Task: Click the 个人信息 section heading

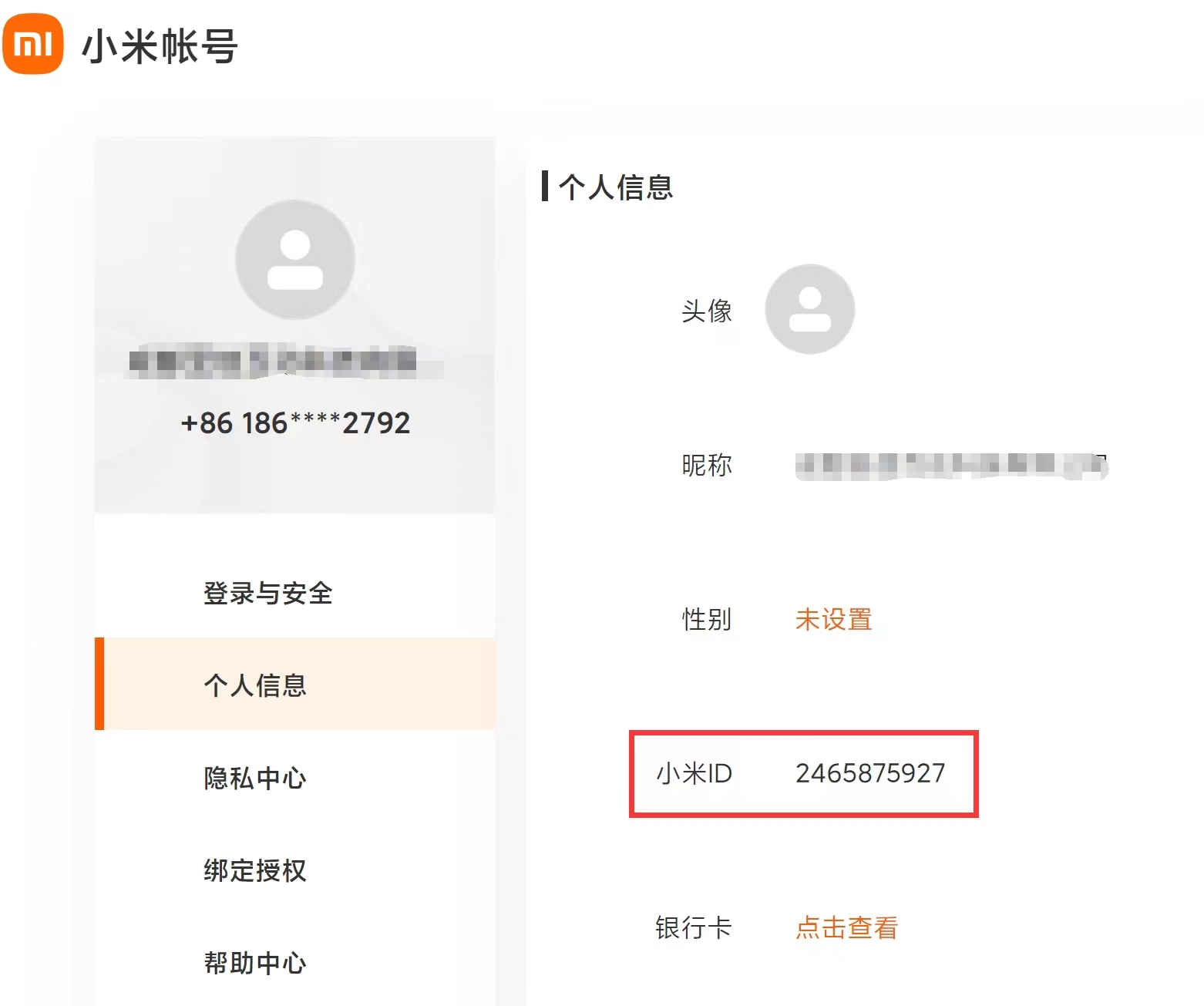Action: pyautogui.click(x=615, y=187)
